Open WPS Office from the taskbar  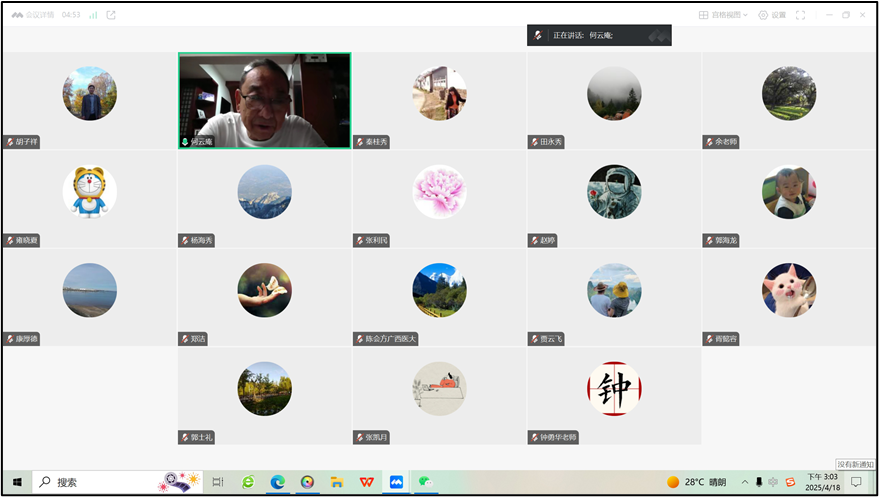(367, 482)
